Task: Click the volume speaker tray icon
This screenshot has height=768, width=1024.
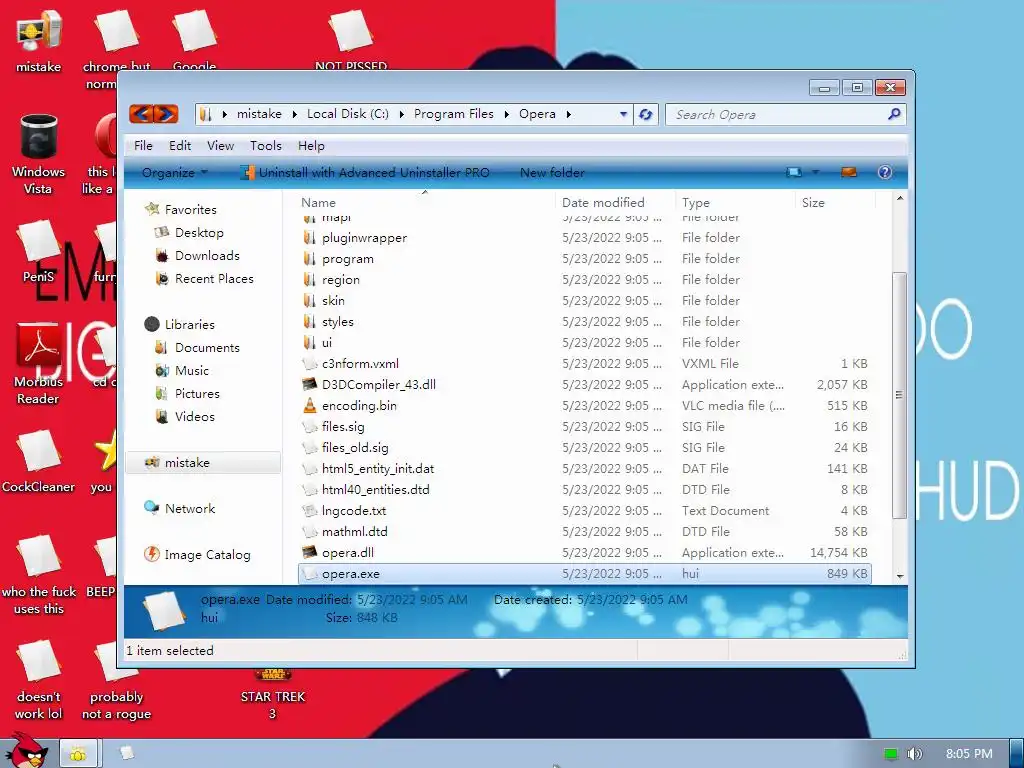Action: point(914,754)
